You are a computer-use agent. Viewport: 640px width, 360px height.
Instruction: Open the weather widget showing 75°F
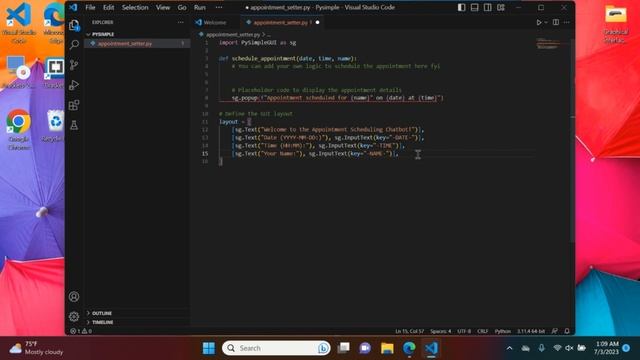(36, 348)
